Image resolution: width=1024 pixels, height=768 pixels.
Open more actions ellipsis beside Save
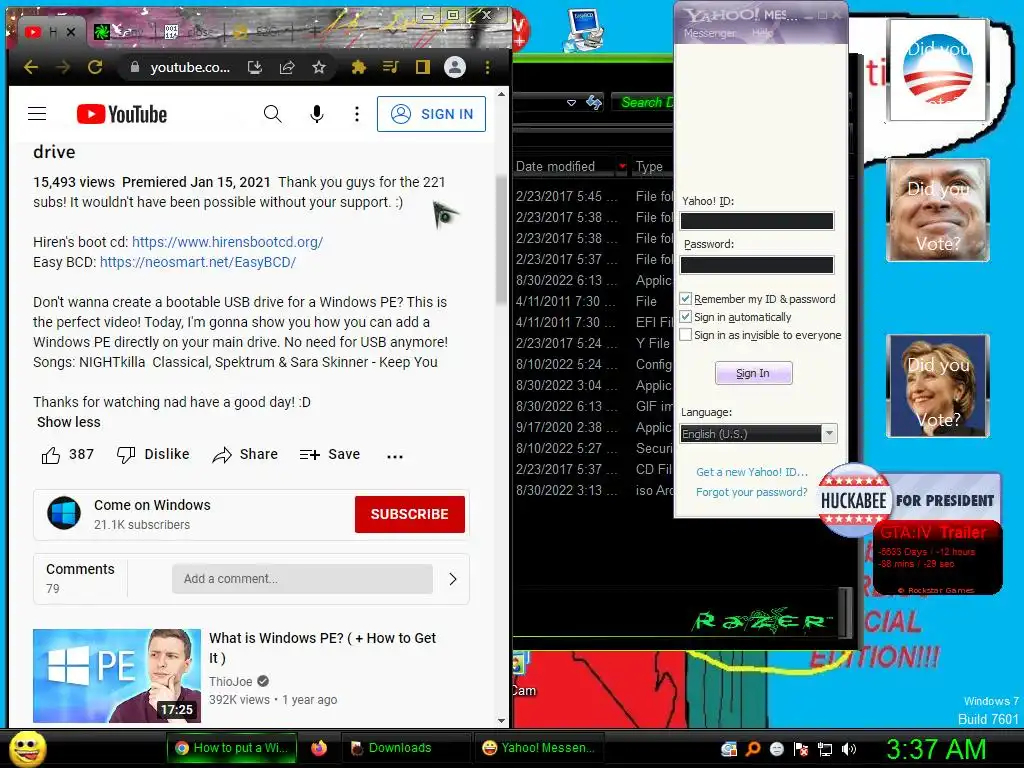395,456
